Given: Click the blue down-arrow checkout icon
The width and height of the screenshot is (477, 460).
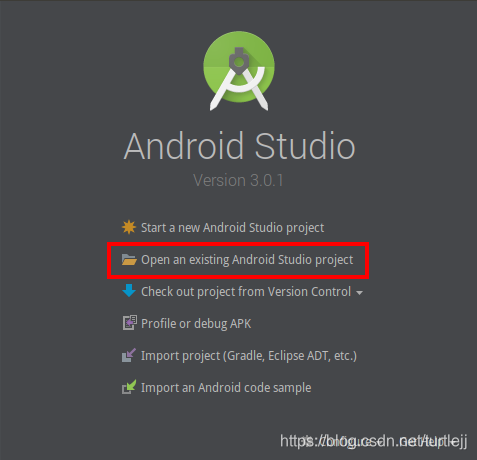Looking at the screenshot, I should click(129, 291).
